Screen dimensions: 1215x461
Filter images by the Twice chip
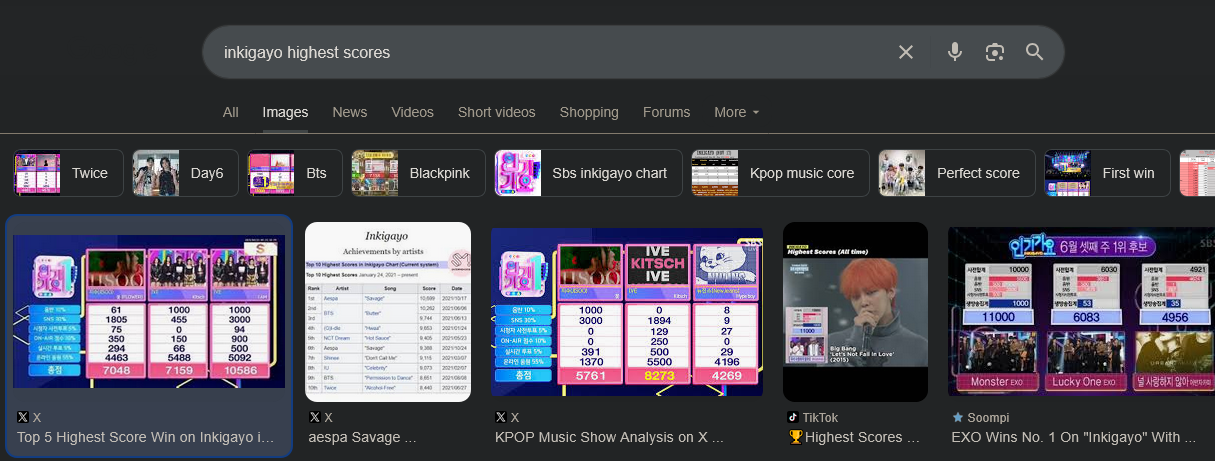pos(69,173)
